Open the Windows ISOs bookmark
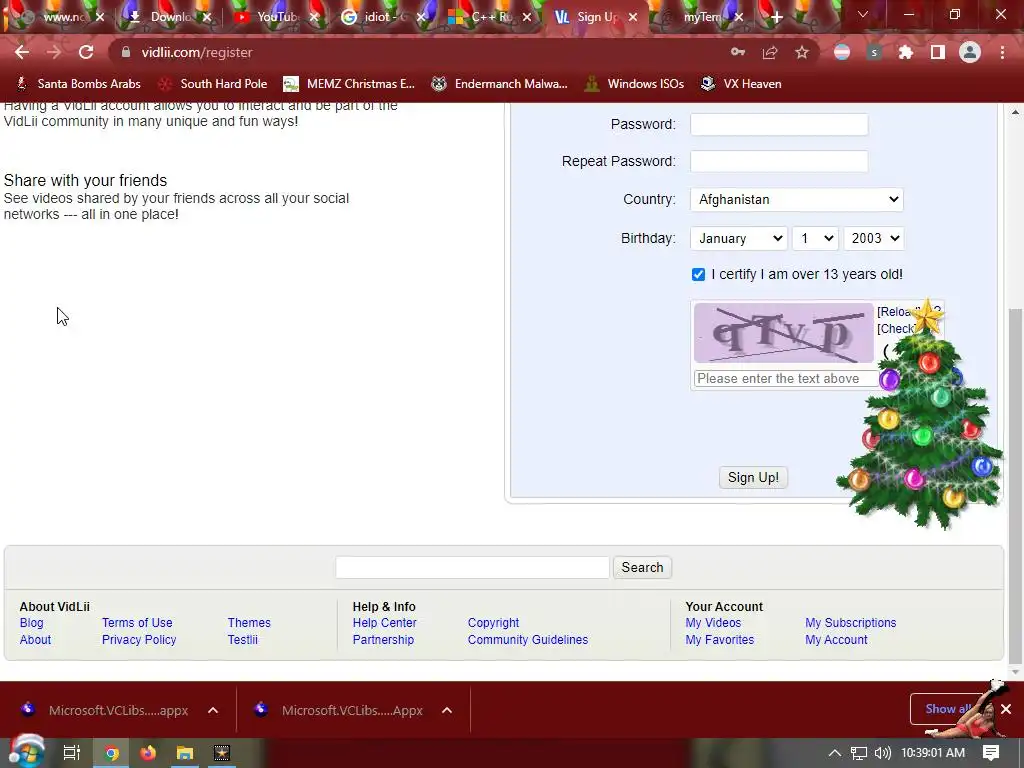This screenshot has height=768, width=1024. [x=635, y=84]
